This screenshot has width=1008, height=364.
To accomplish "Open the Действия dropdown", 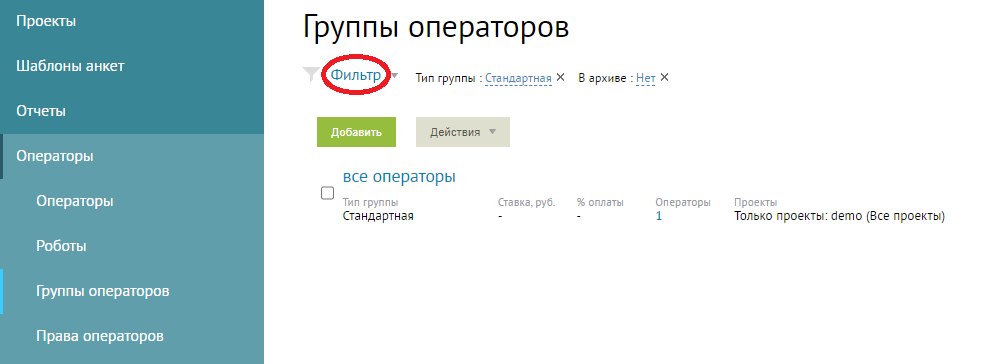I will (463, 132).
